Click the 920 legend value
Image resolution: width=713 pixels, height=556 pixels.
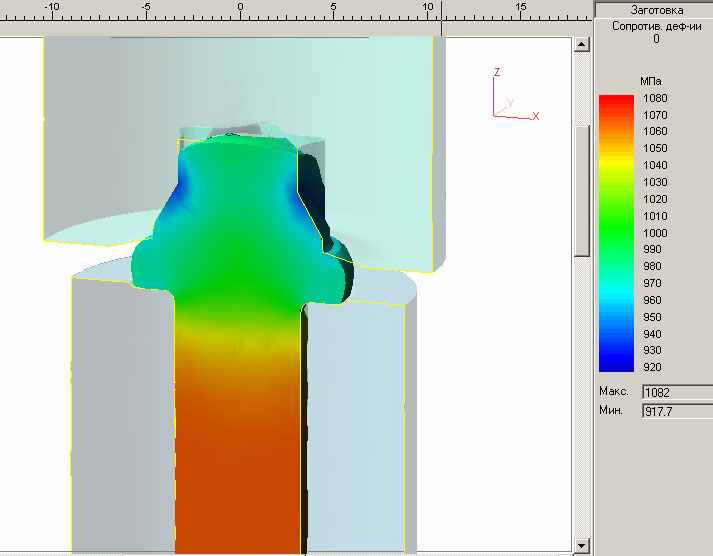(x=652, y=367)
